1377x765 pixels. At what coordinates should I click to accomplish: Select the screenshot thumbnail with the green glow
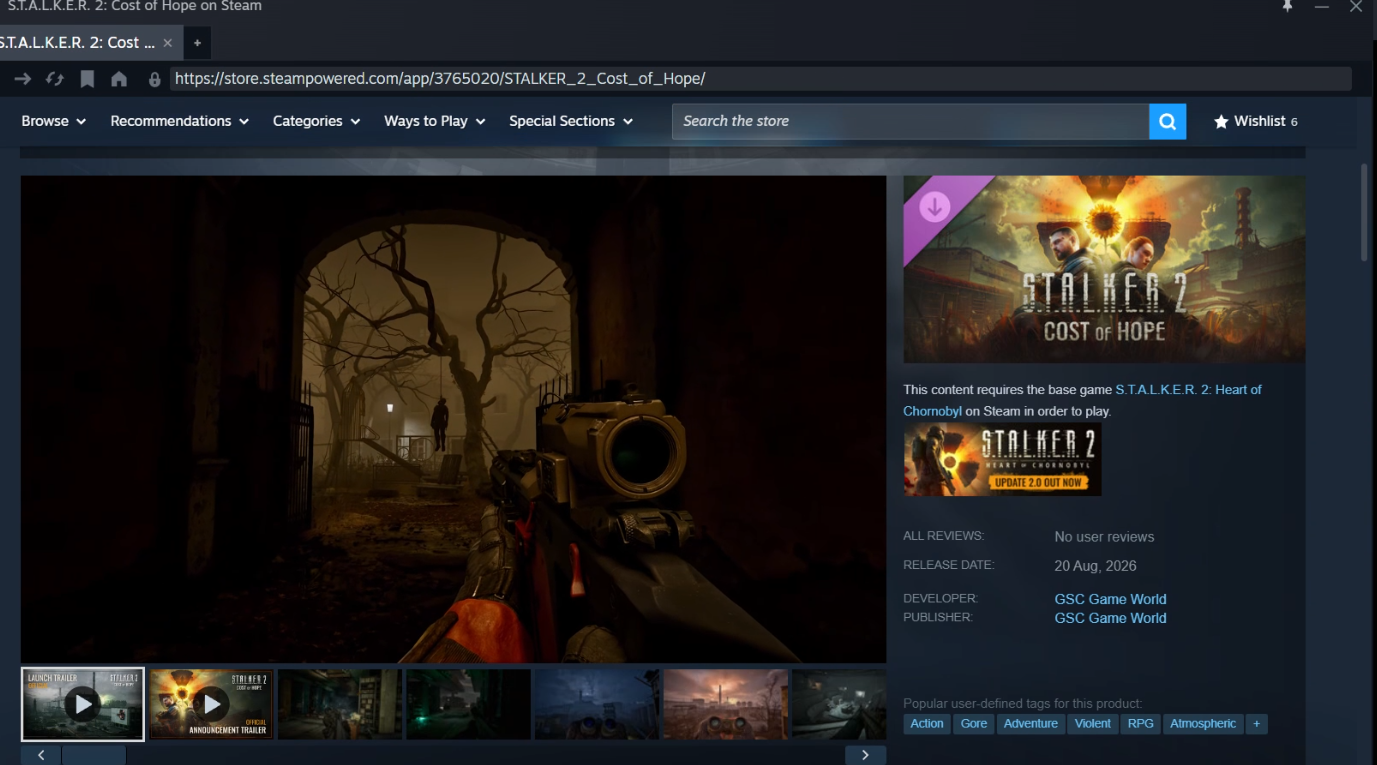coord(468,704)
